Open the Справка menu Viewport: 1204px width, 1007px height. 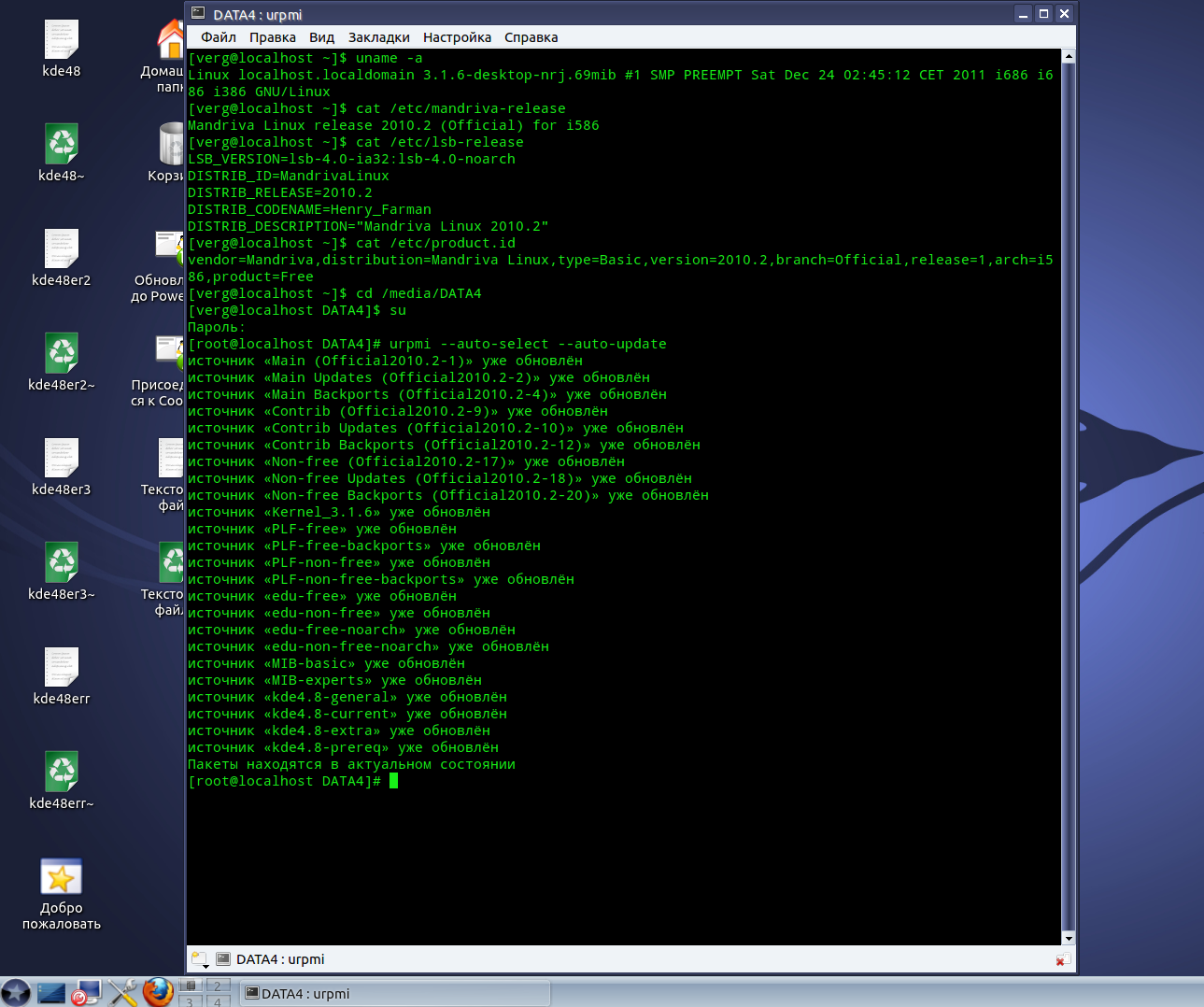point(531,37)
